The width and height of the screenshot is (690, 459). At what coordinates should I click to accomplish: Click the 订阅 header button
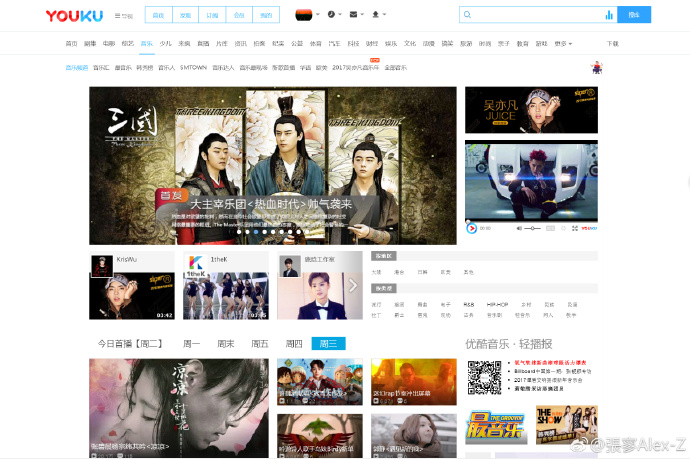click(x=212, y=15)
